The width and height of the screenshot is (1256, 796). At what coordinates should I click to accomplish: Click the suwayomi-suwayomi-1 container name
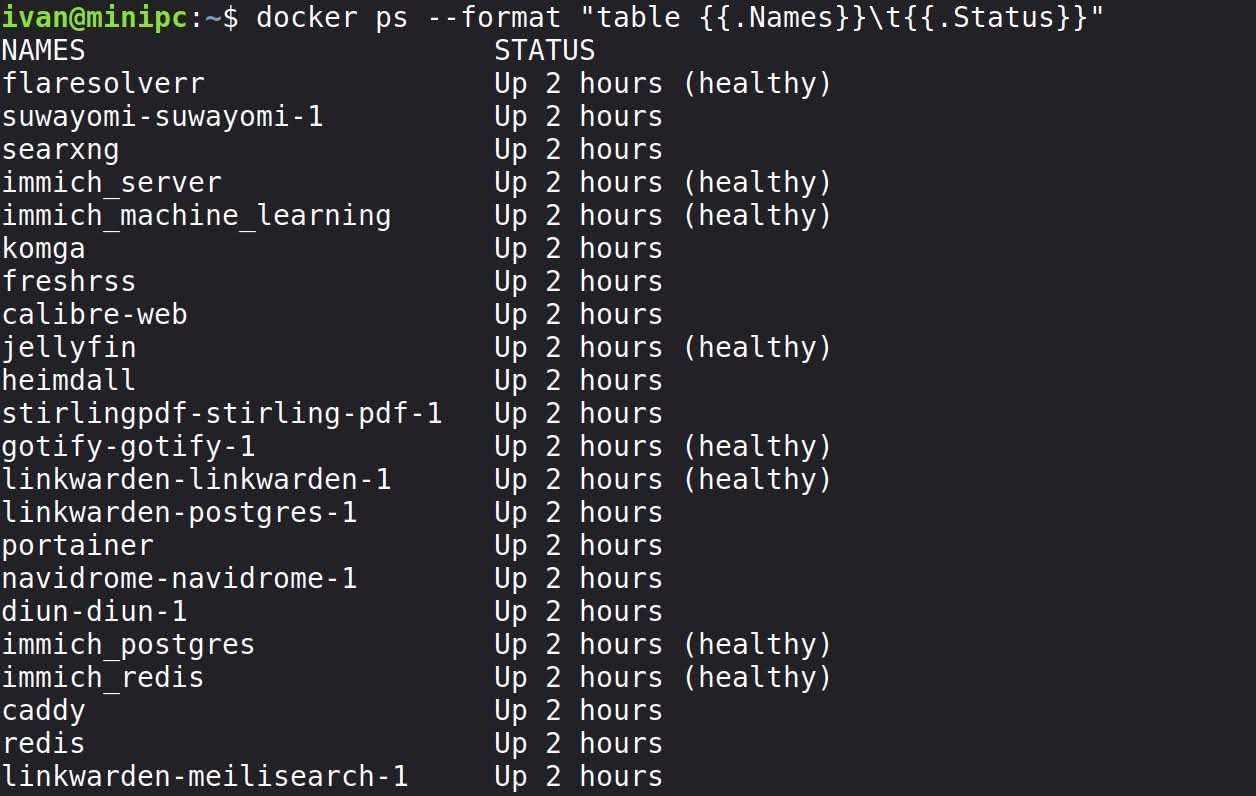click(162, 116)
